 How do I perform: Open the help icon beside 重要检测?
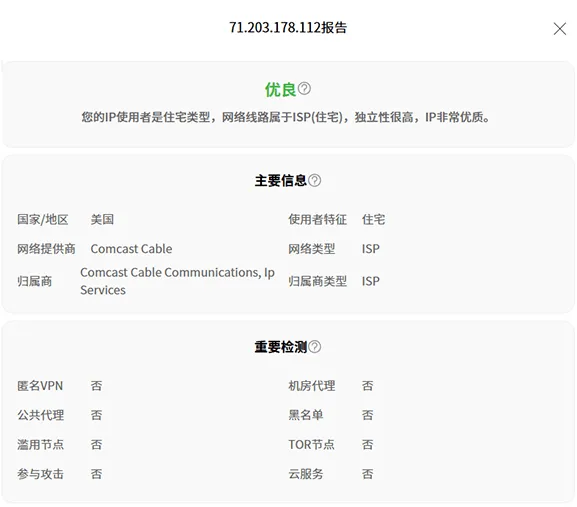coord(315,347)
